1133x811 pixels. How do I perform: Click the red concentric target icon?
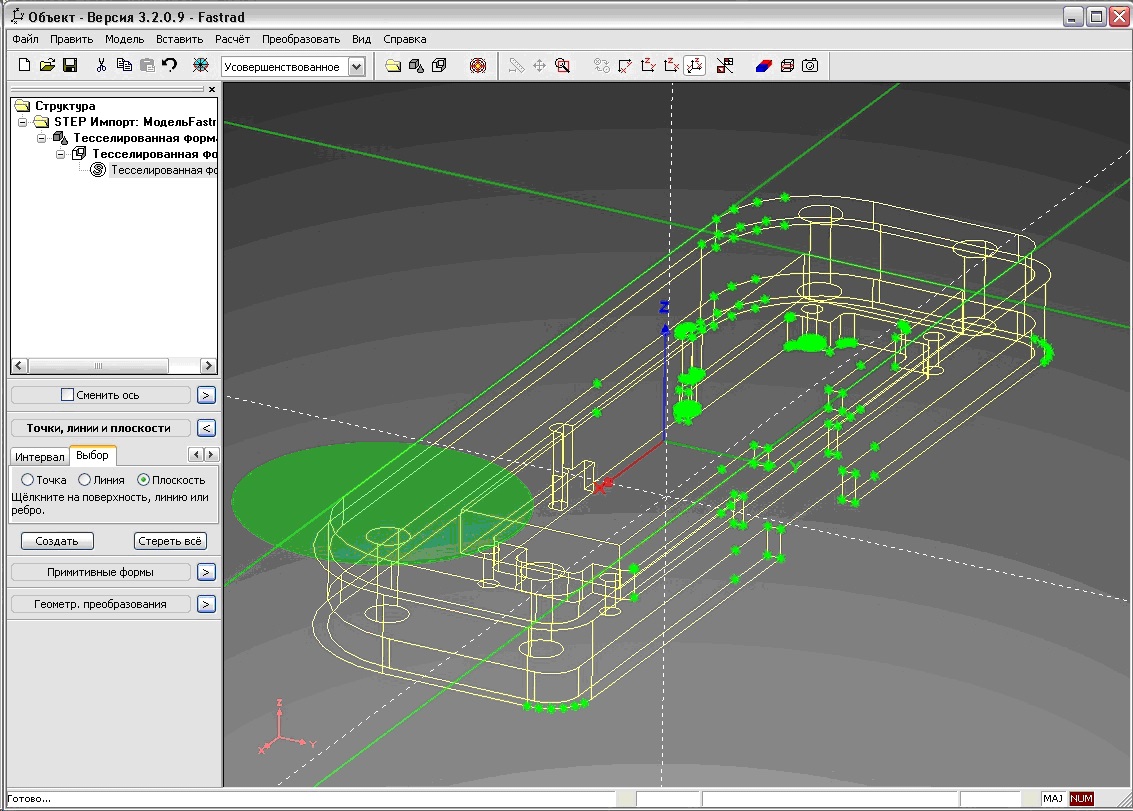tap(478, 66)
